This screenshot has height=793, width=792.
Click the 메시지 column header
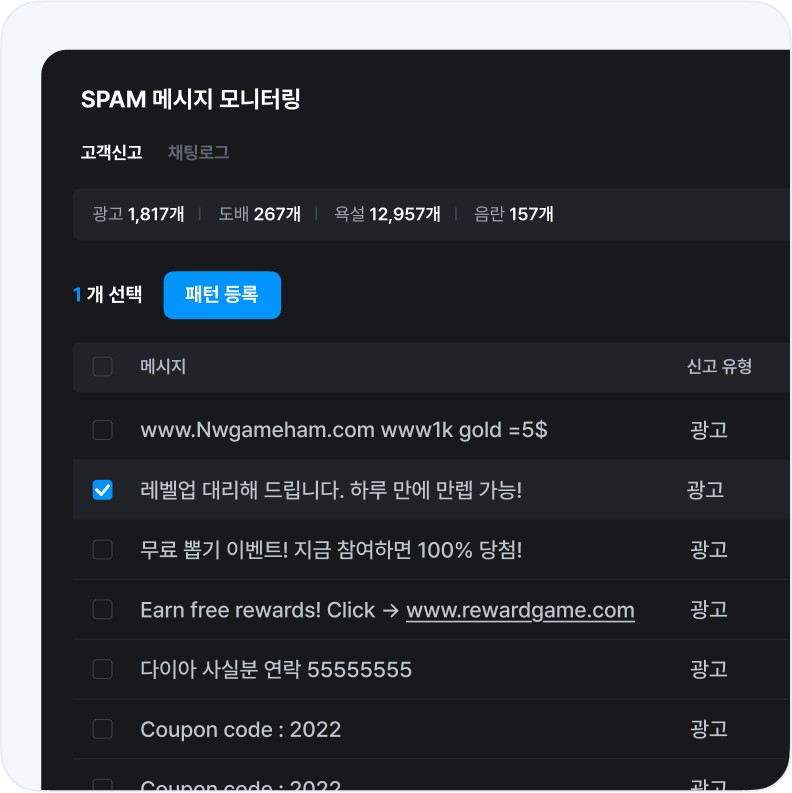(163, 367)
